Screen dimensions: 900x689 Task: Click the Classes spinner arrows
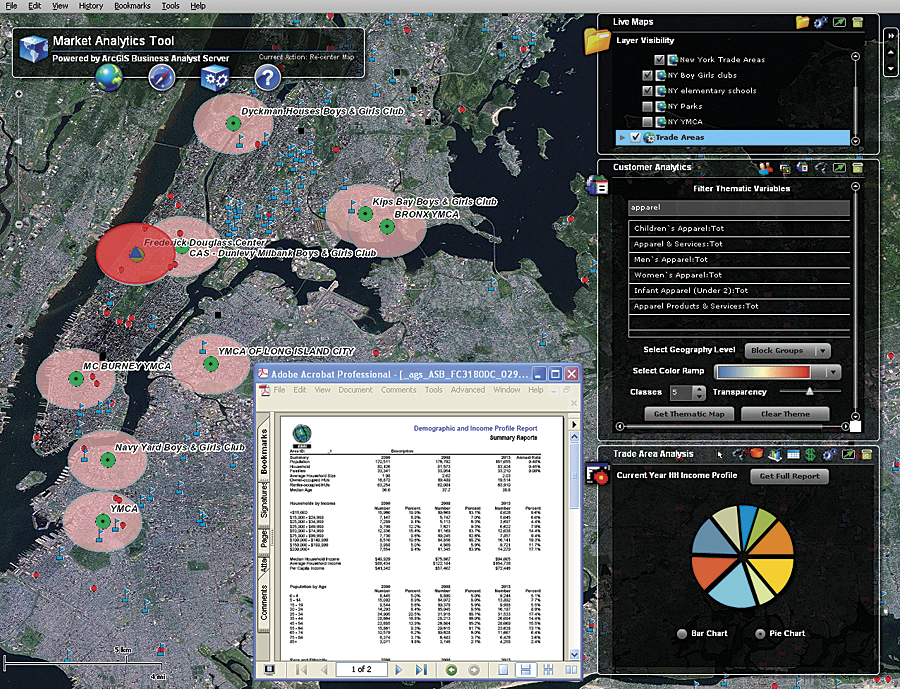pyautogui.click(x=699, y=393)
